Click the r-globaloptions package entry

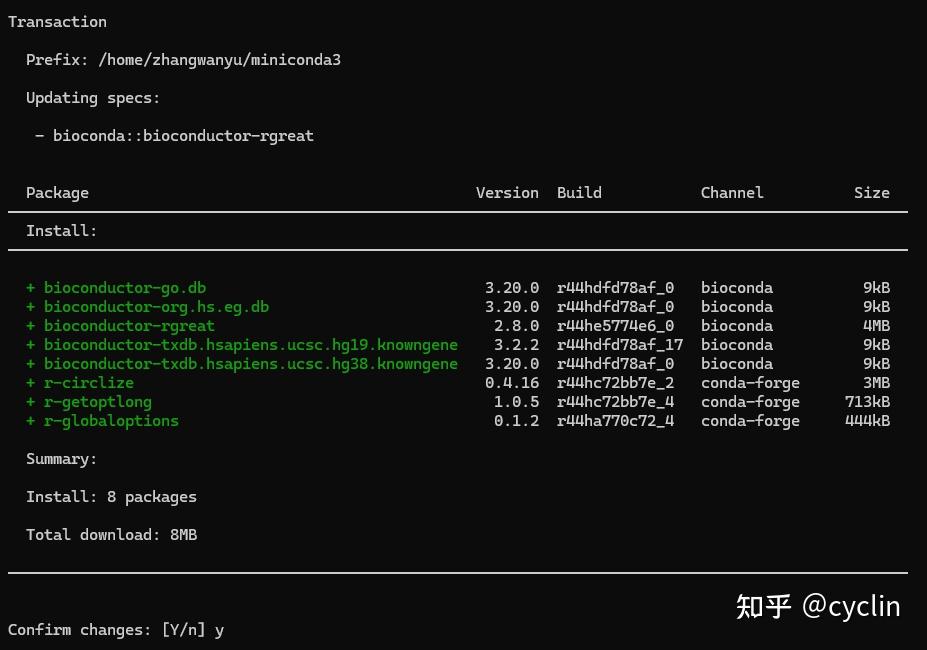coord(110,420)
